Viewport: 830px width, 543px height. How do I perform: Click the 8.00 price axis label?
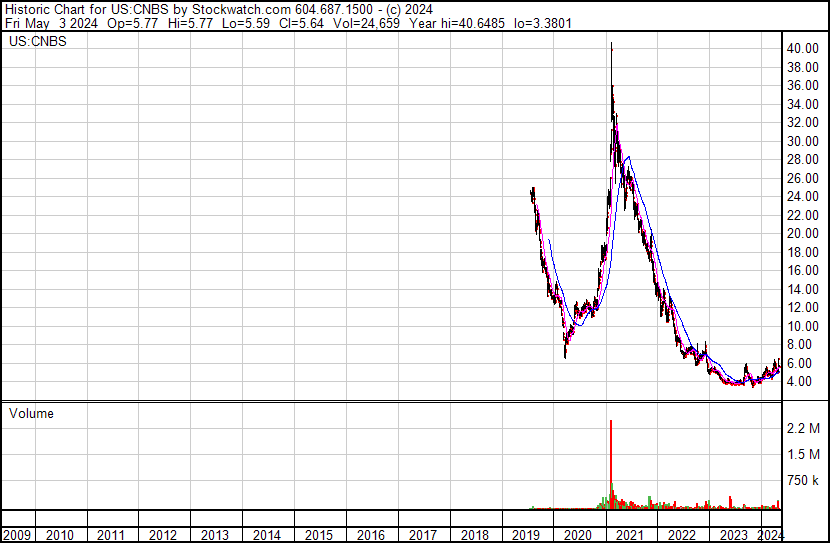[x=799, y=345]
